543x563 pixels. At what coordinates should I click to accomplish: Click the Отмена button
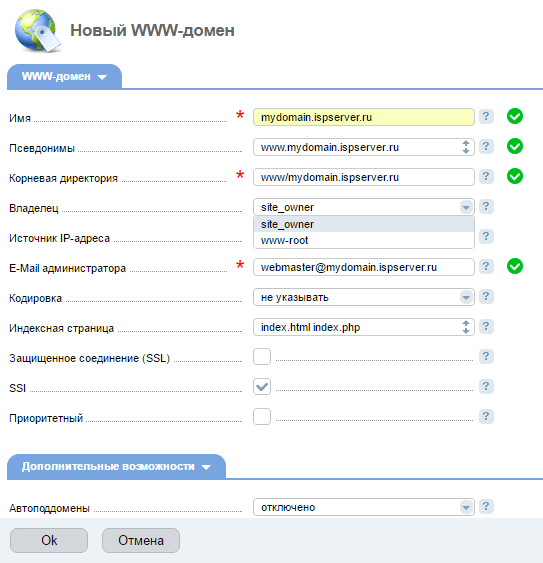click(141, 540)
